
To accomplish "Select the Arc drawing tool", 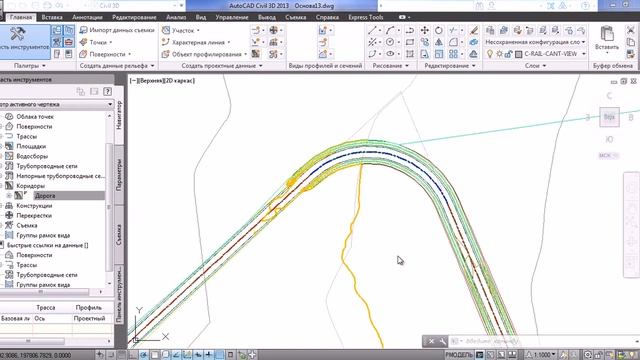I will point(390,30).
